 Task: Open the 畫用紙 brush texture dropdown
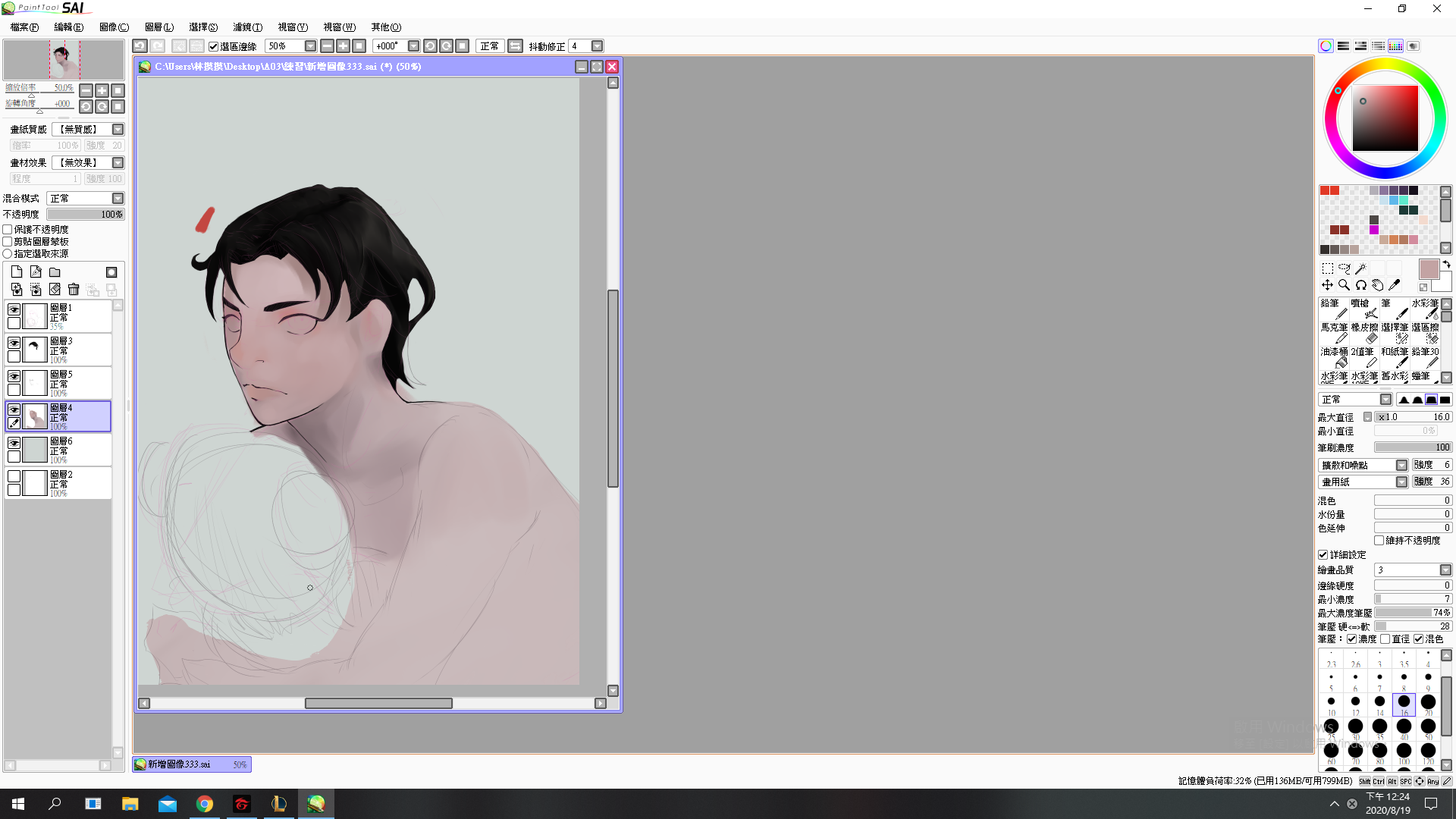click(1401, 482)
